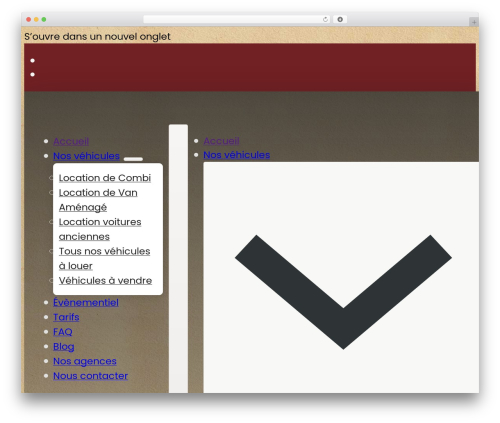Open the left menu Nos véhicules link
The image size is (500, 423).
[86, 156]
